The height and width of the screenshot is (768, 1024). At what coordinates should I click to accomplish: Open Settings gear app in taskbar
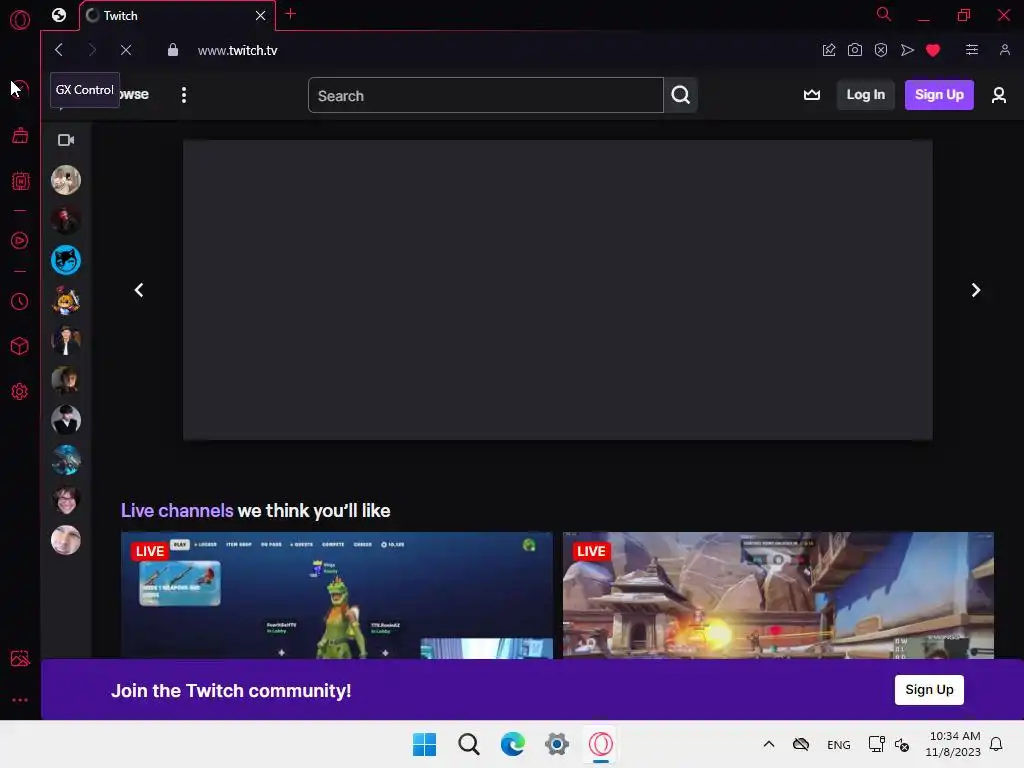click(x=557, y=744)
